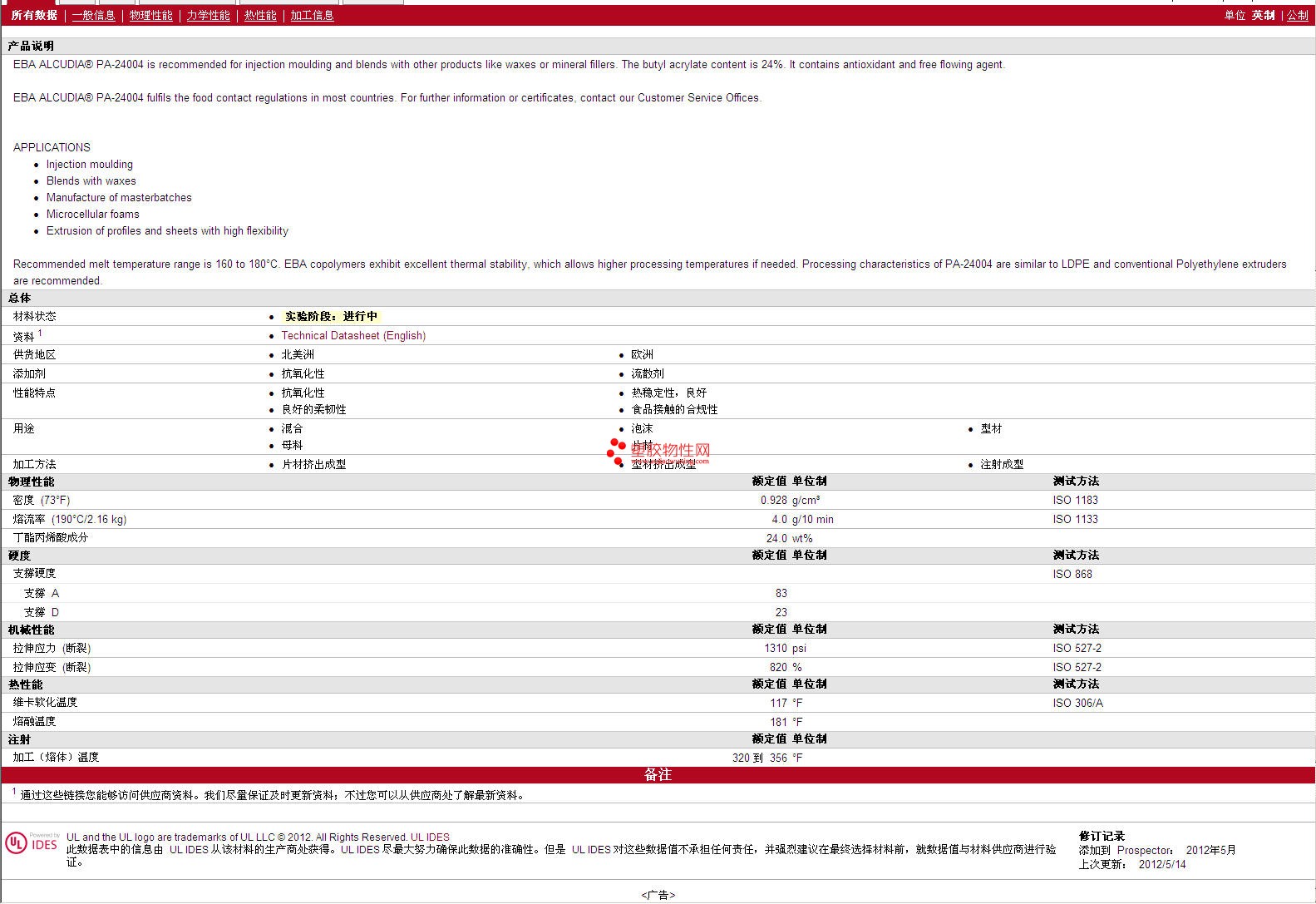Click Injection moulding bullet item

tap(90, 164)
